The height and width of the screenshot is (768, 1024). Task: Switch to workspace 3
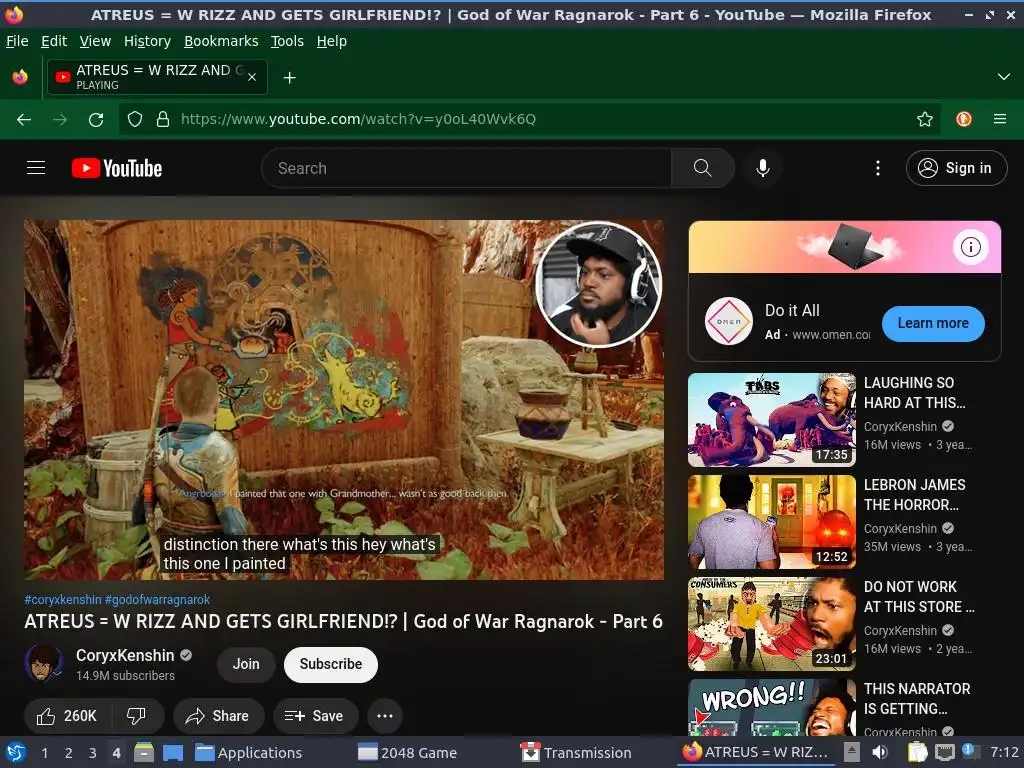tap(93, 752)
